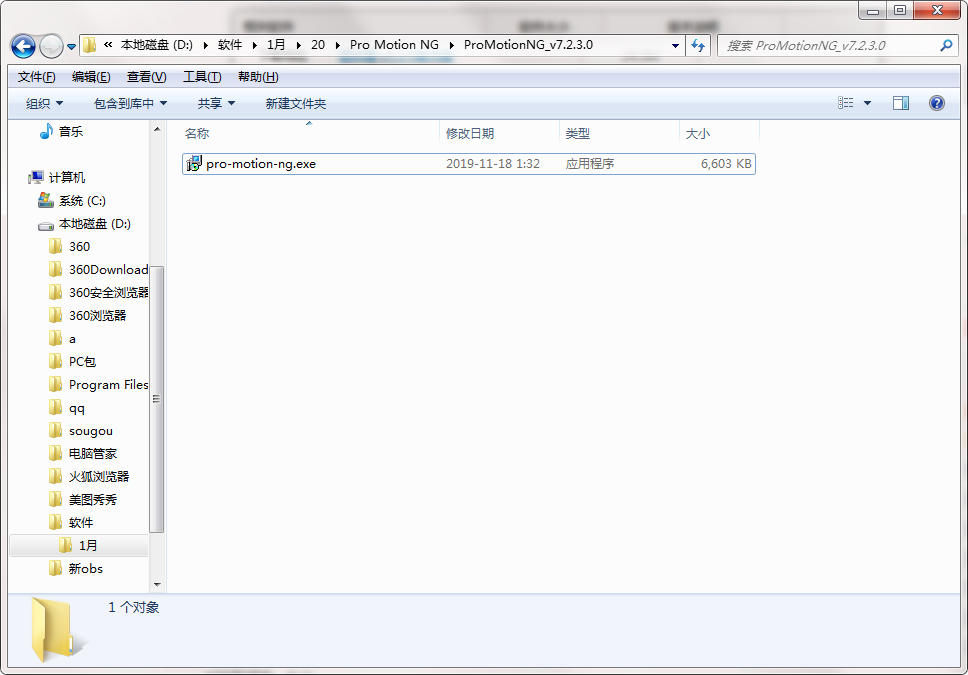Show hidden path levels via the double chevron
Image resolution: width=968 pixels, height=675 pixels.
pos(108,44)
